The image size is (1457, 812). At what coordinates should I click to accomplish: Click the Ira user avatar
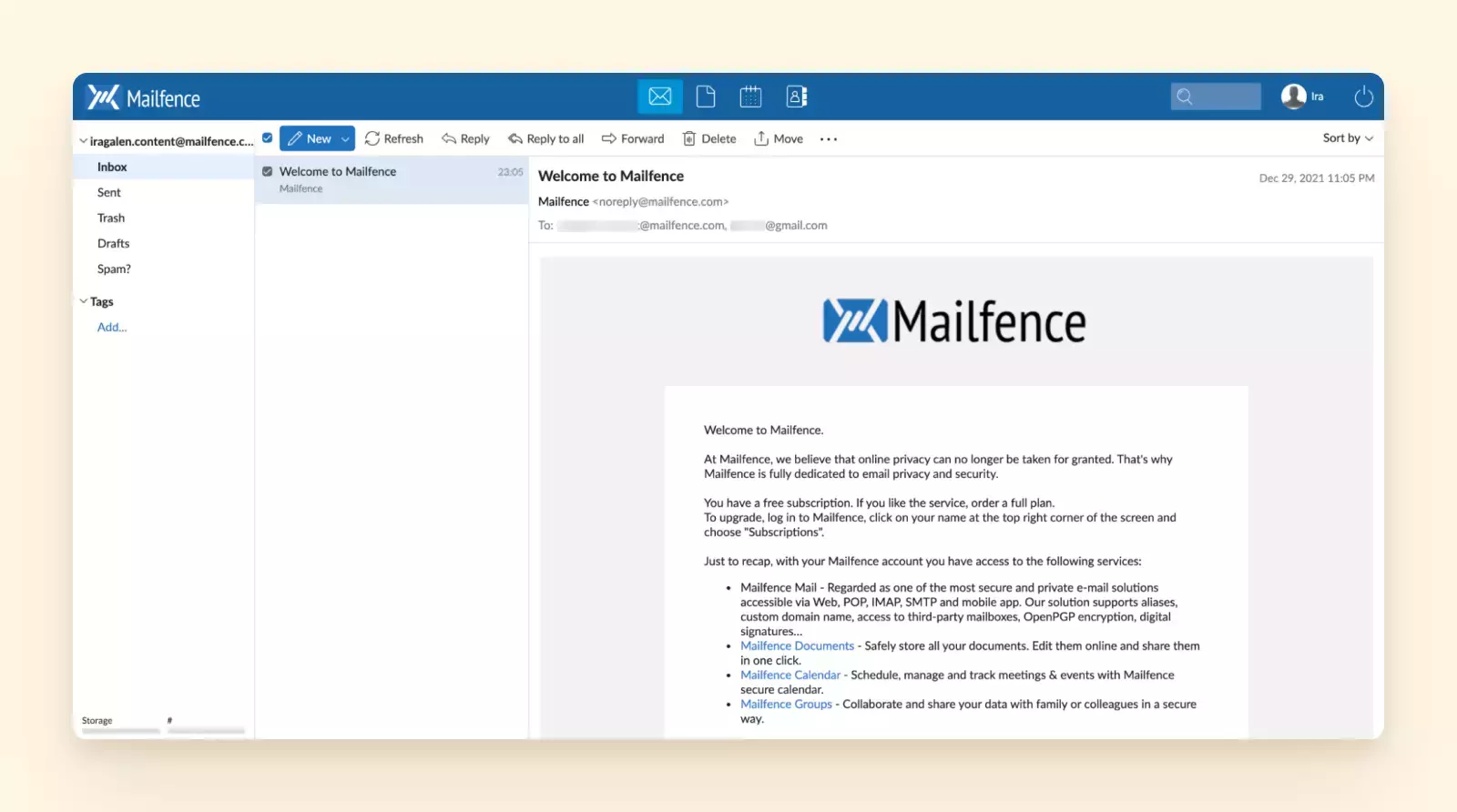1293,96
